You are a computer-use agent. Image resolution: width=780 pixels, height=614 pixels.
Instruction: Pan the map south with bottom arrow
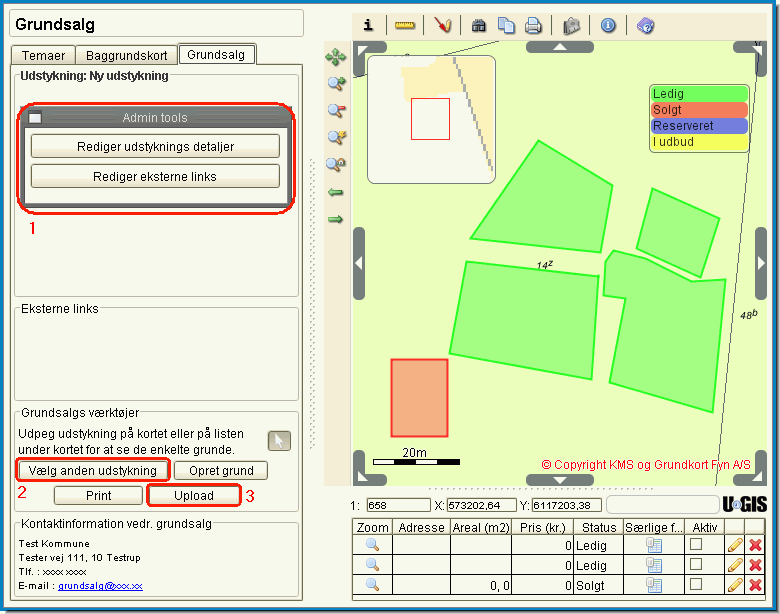click(560, 480)
